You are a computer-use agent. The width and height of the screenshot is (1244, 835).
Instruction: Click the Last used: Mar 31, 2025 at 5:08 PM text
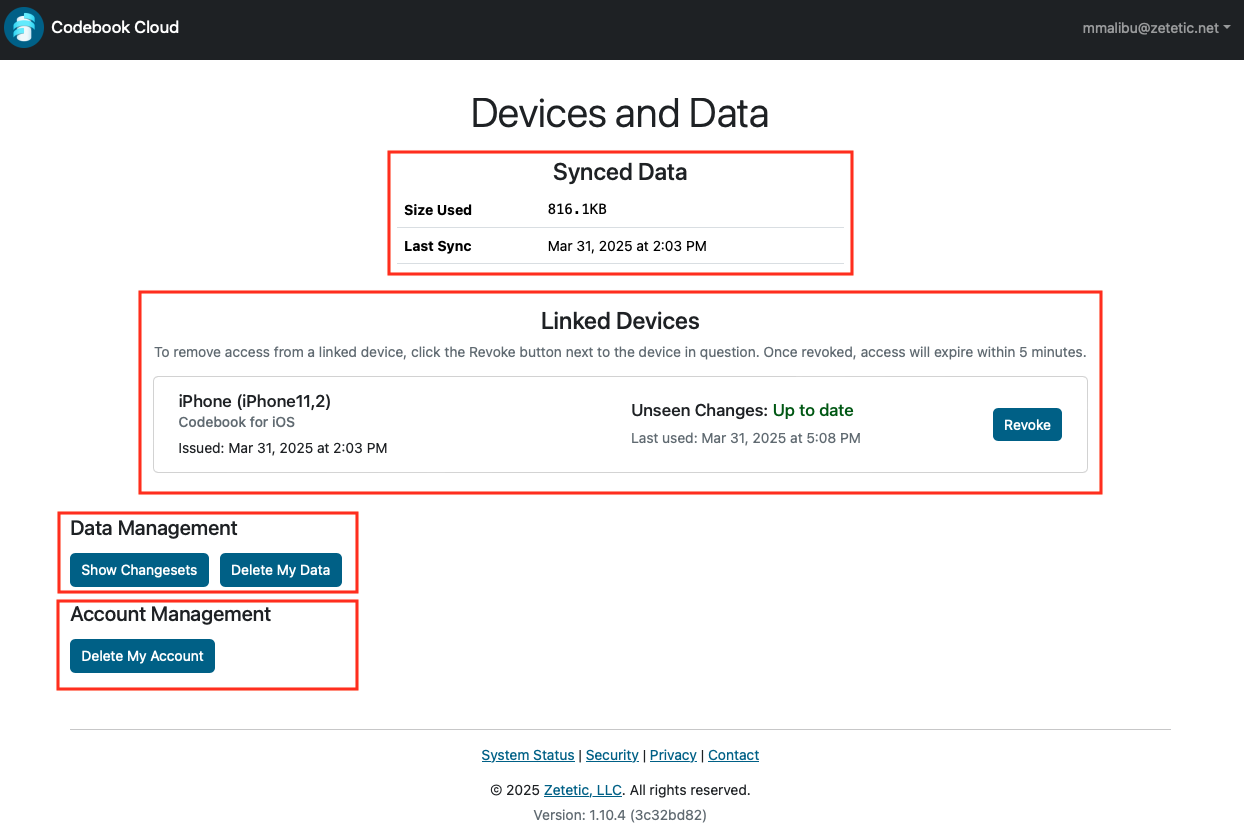tap(746, 438)
